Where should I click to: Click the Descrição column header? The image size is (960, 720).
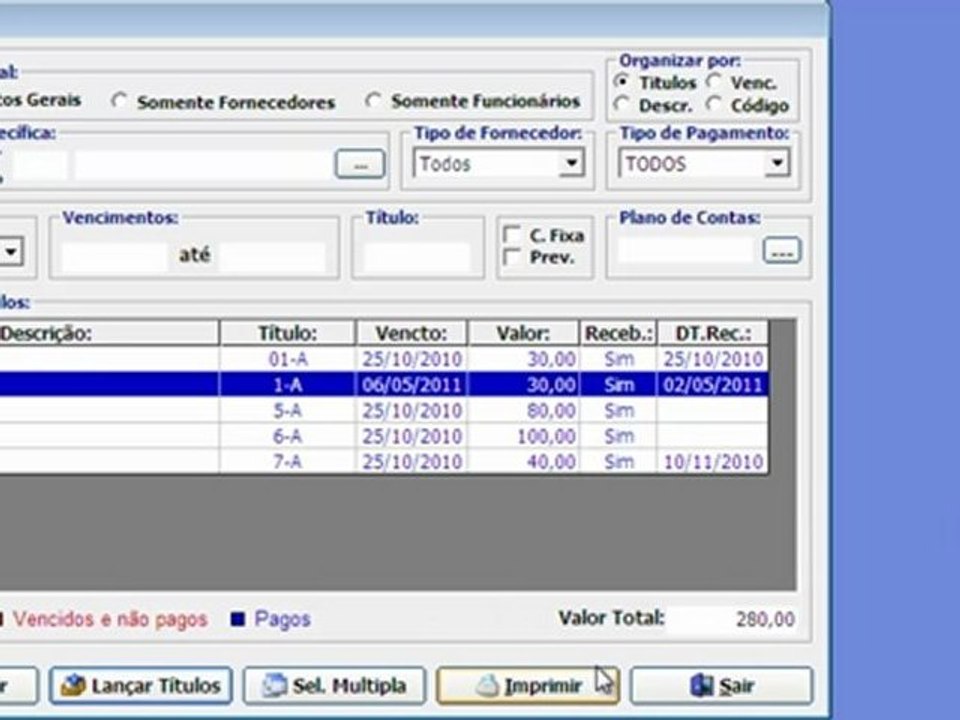click(x=109, y=333)
